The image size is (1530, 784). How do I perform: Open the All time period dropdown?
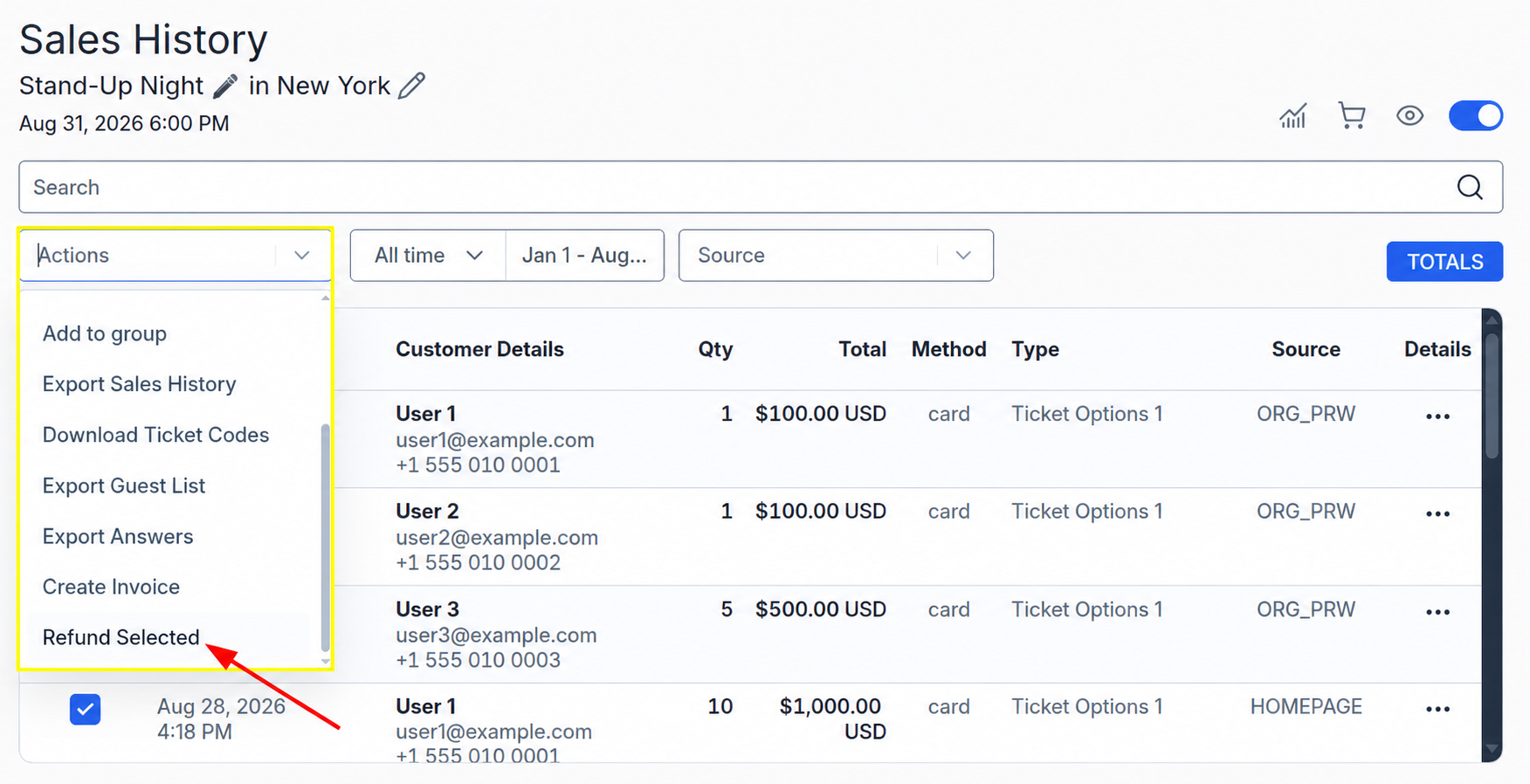pyautogui.click(x=428, y=255)
